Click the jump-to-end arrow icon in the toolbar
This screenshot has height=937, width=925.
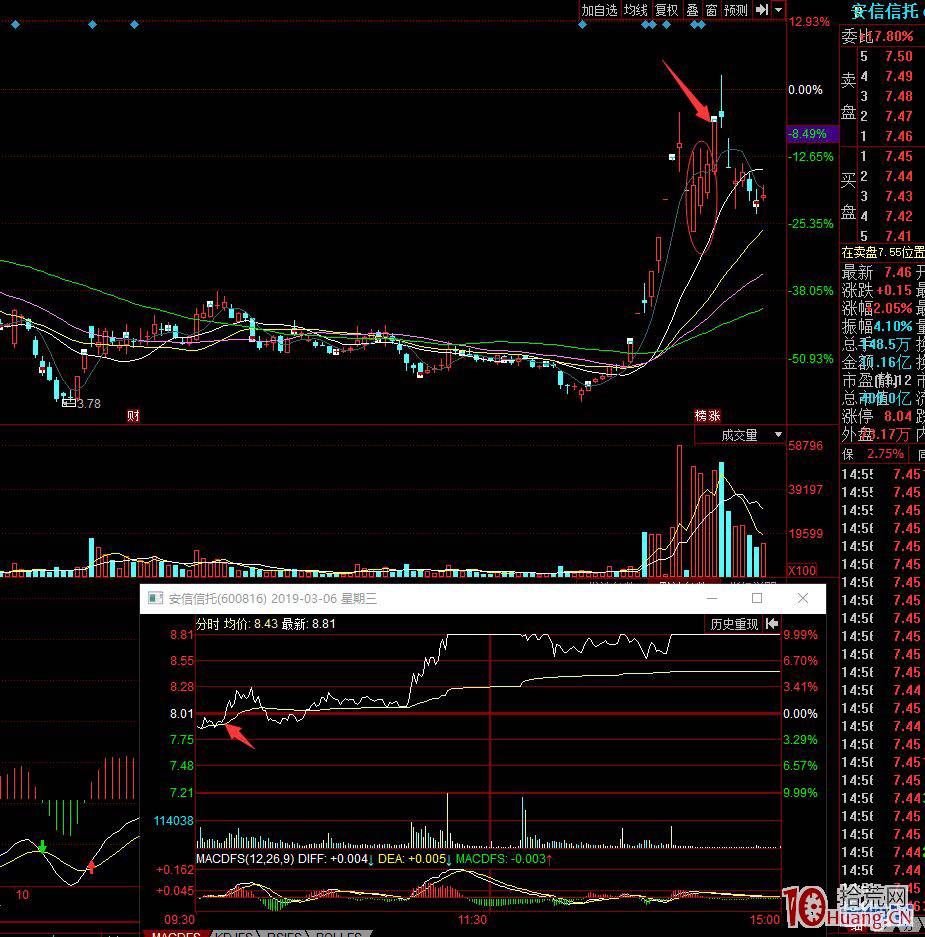pyautogui.click(x=762, y=10)
